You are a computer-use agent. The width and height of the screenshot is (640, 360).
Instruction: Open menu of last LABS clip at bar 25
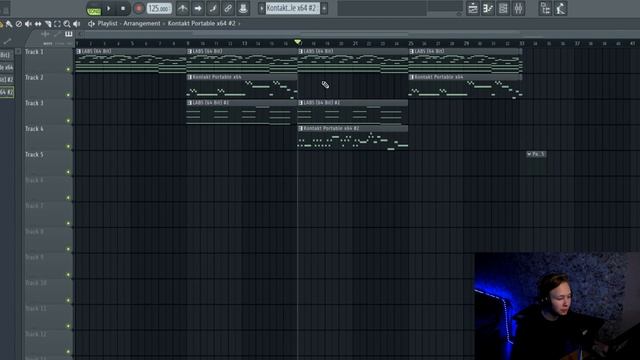click(411, 51)
